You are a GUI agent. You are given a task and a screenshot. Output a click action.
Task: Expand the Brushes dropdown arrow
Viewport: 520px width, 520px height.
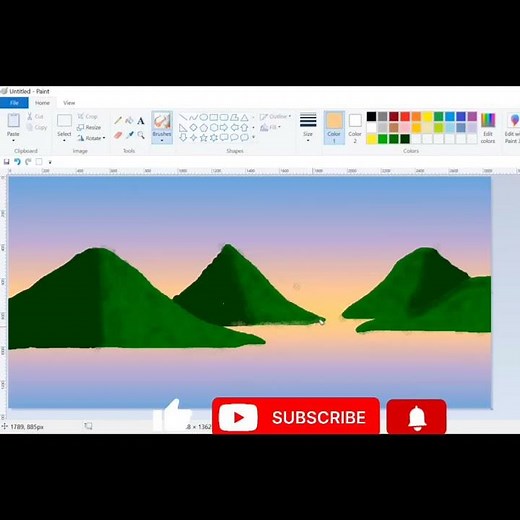pos(162,140)
